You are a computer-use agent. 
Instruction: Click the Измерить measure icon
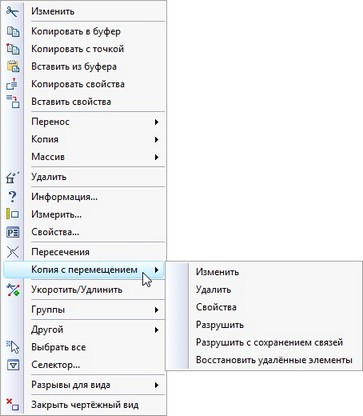13,214
